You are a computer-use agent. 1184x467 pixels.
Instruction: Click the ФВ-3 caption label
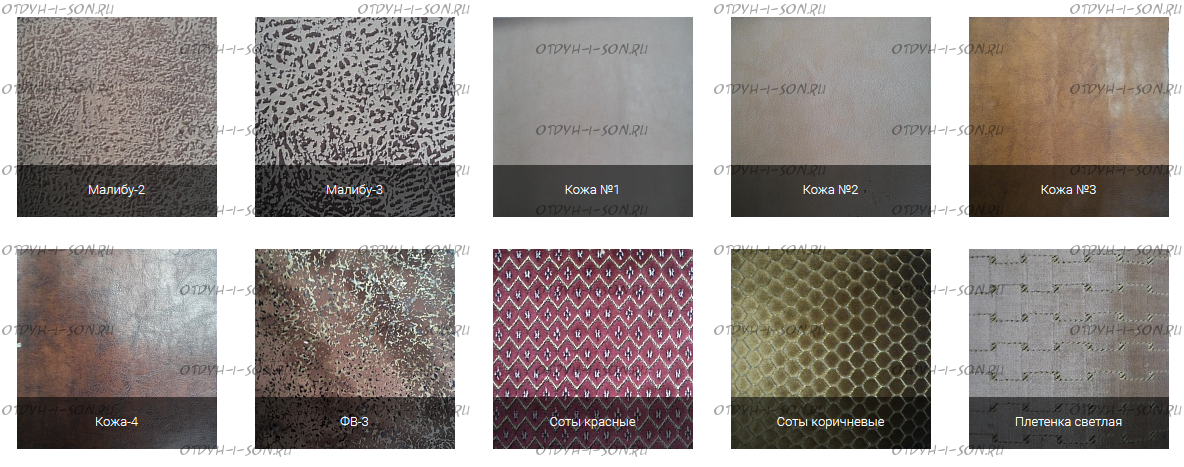tap(355, 422)
